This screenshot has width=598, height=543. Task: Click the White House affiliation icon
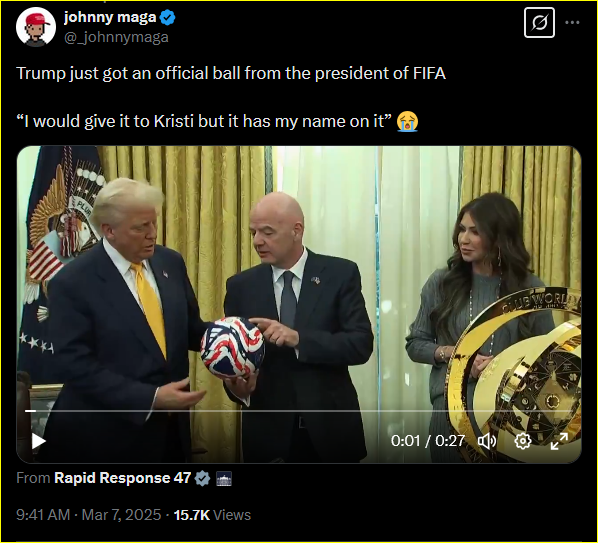(224, 479)
